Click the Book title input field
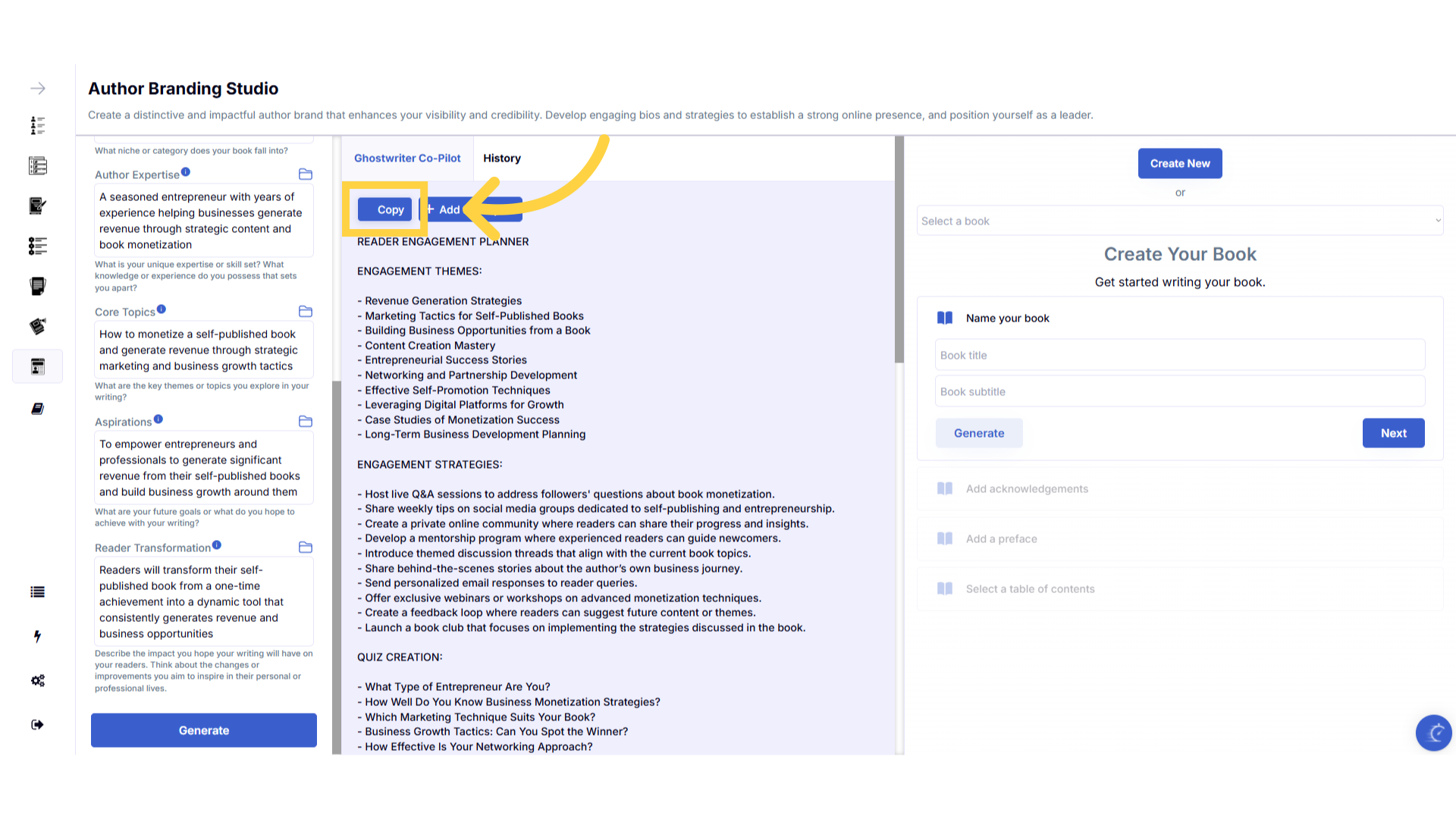Viewport: 1456px width, 819px height. (x=1179, y=356)
